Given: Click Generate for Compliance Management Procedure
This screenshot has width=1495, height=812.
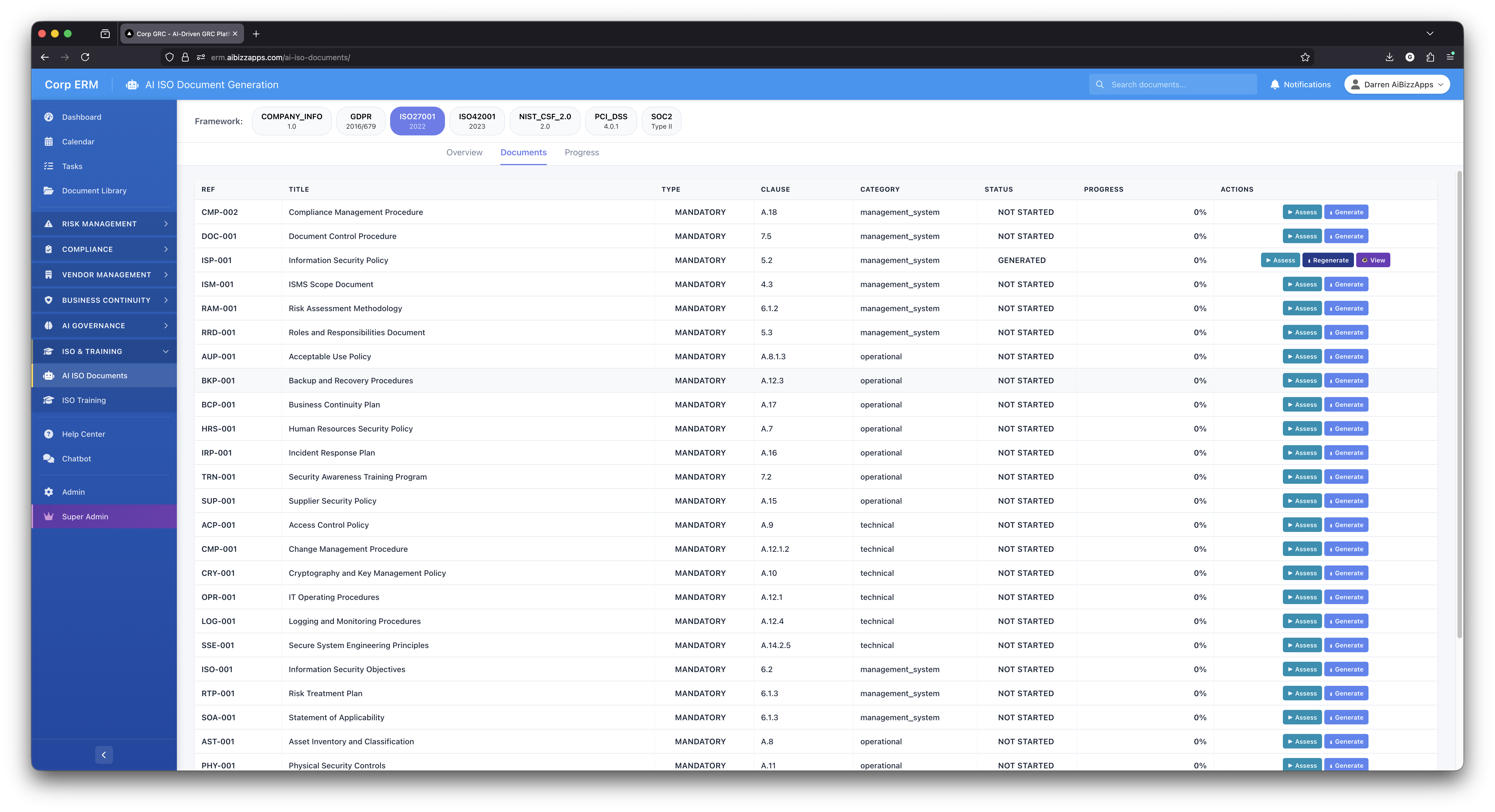Looking at the screenshot, I should pos(1346,212).
